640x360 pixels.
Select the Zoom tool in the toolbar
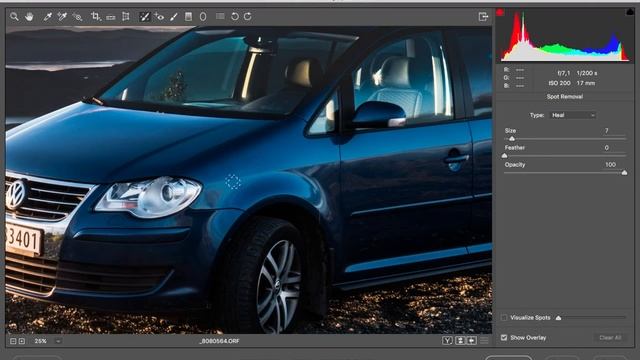coord(14,17)
